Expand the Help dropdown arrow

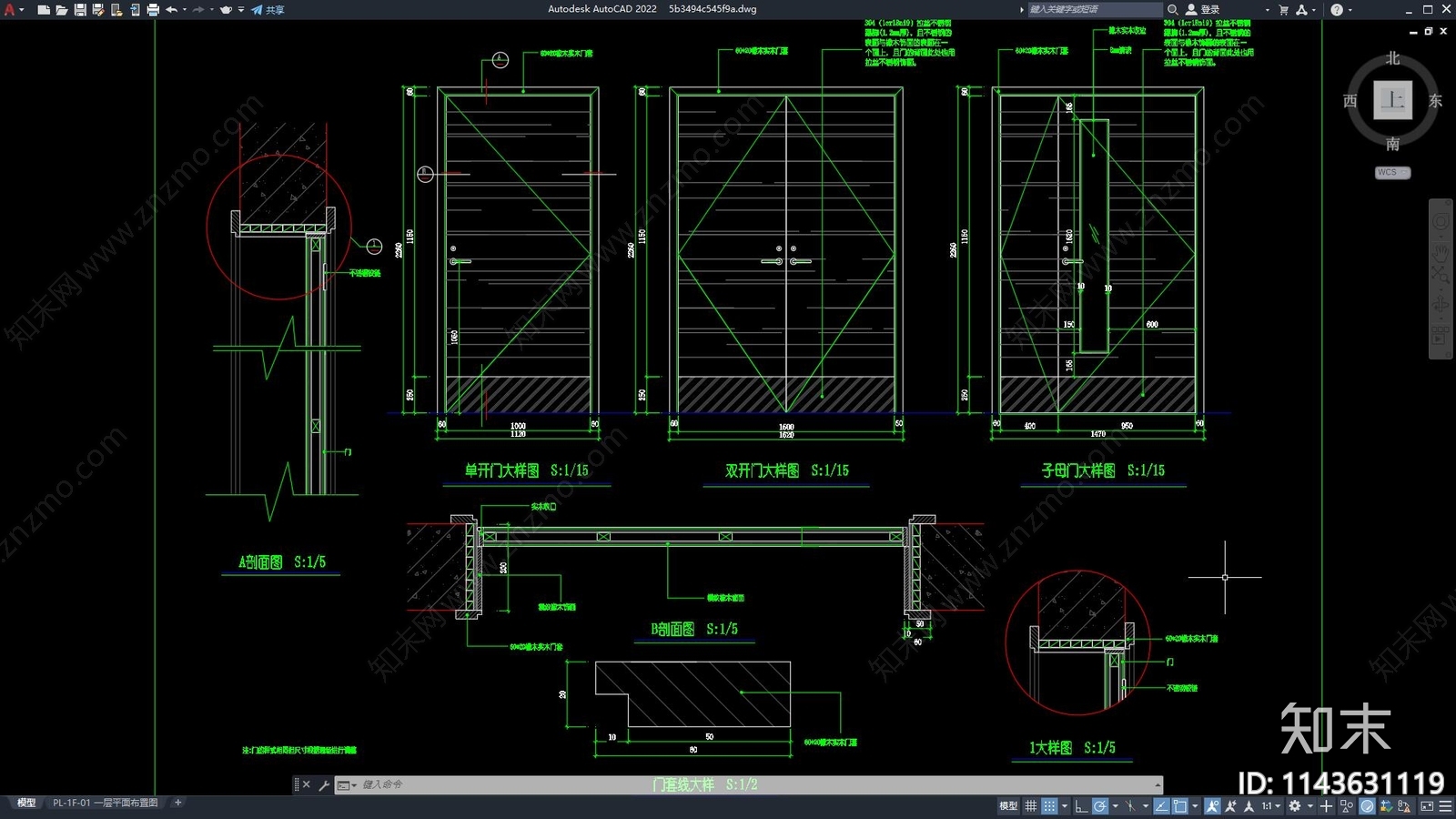pos(1350,9)
